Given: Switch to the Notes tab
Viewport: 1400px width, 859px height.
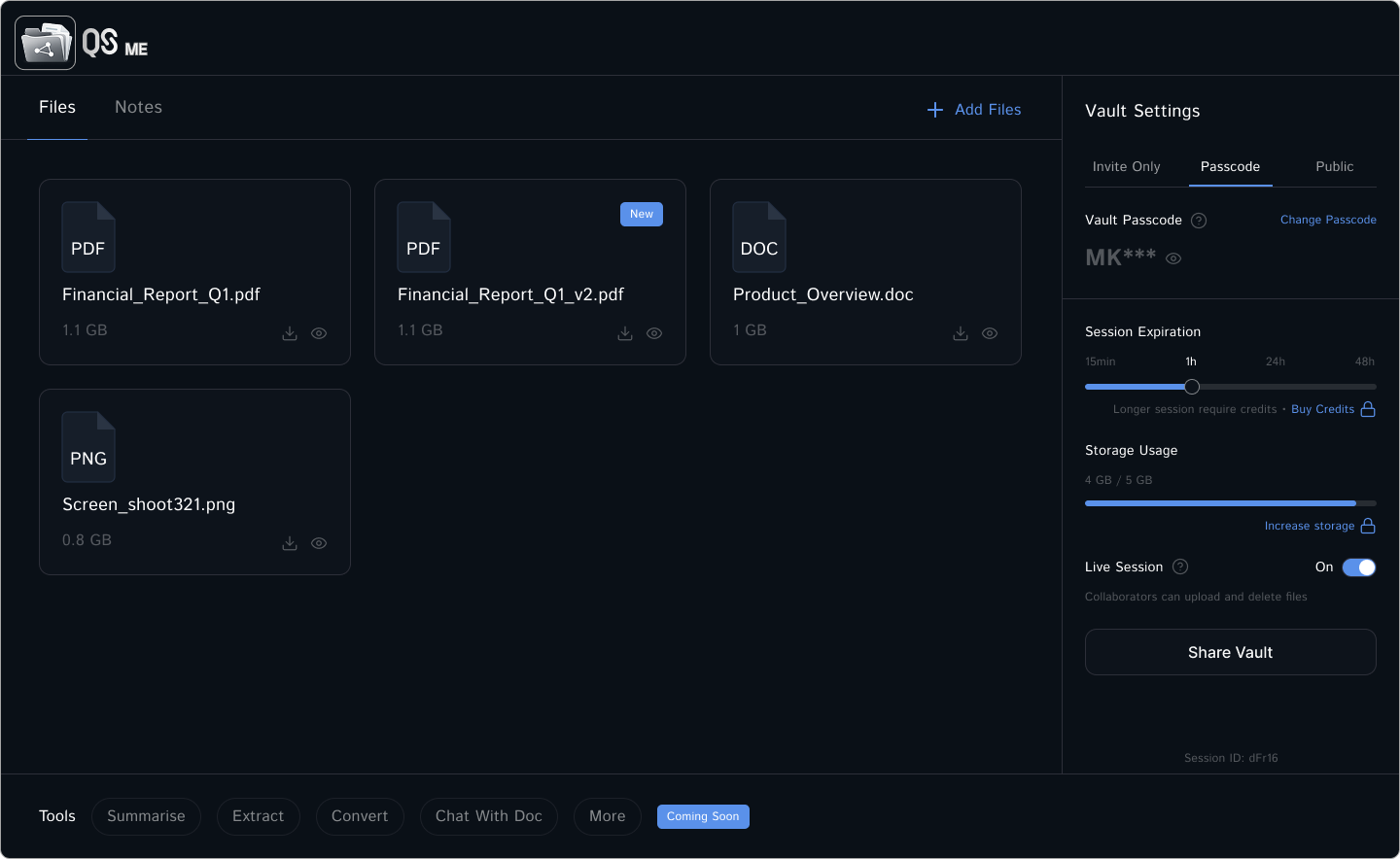Looking at the screenshot, I should click(x=138, y=107).
